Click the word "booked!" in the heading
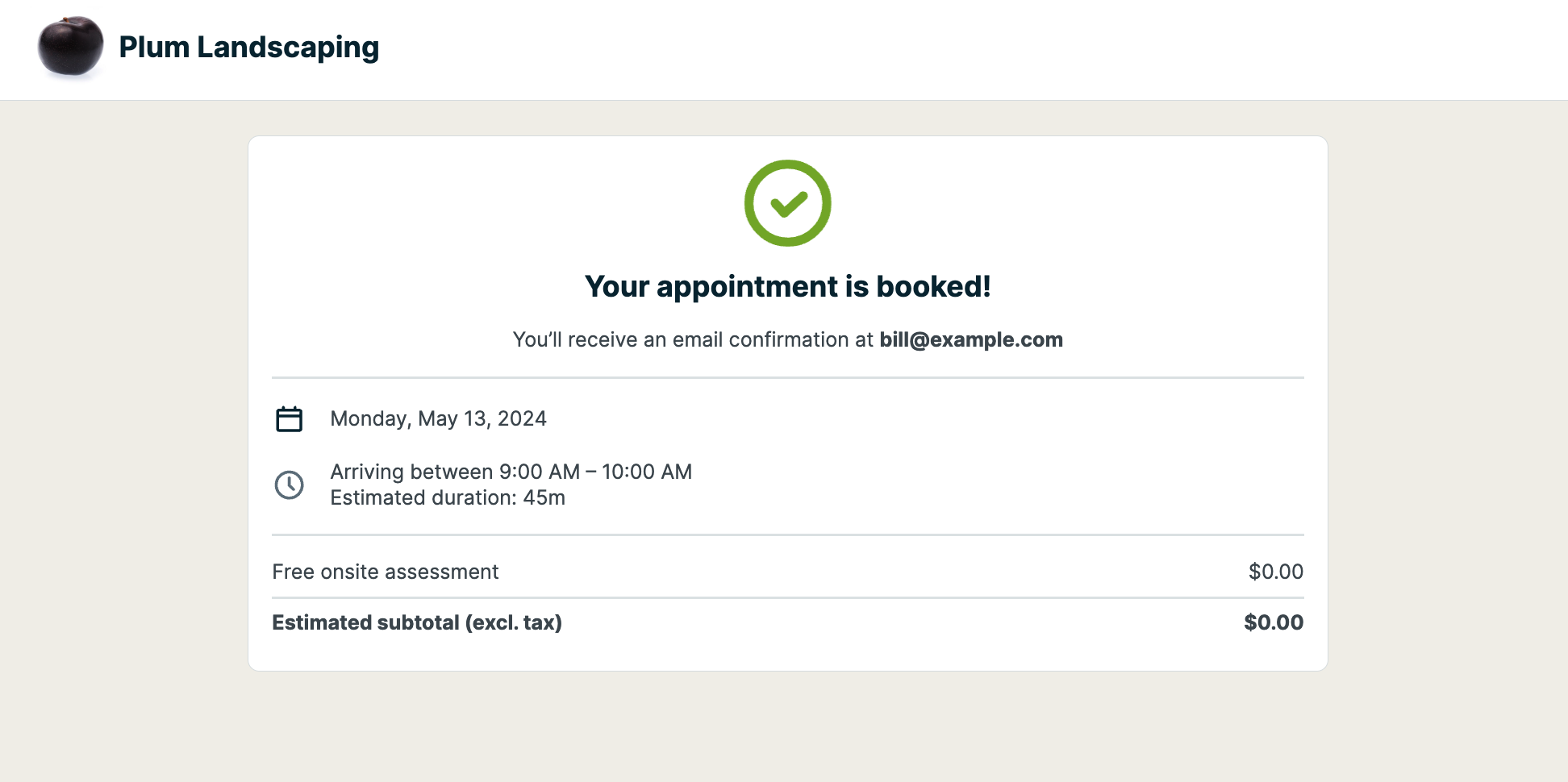 coord(933,287)
